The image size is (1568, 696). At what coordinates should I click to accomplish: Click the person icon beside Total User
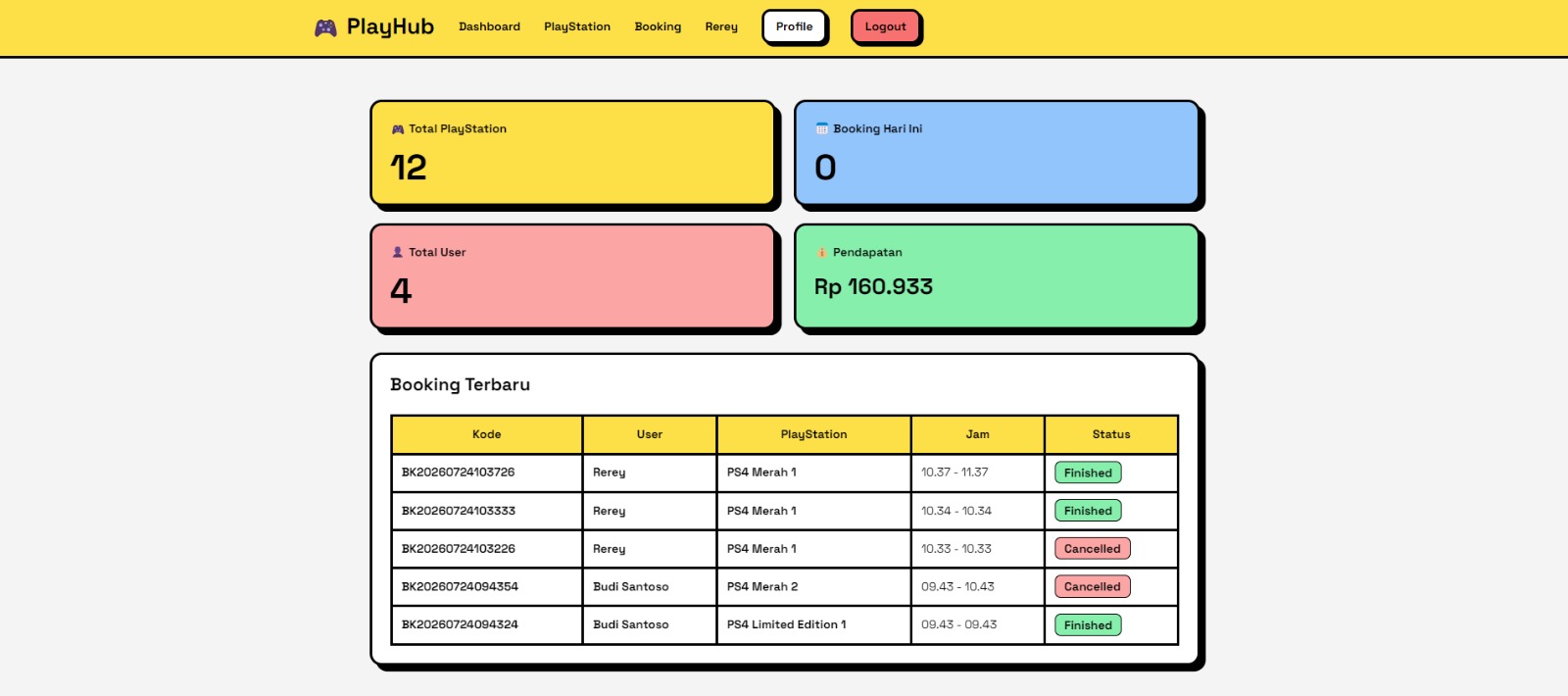point(398,252)
